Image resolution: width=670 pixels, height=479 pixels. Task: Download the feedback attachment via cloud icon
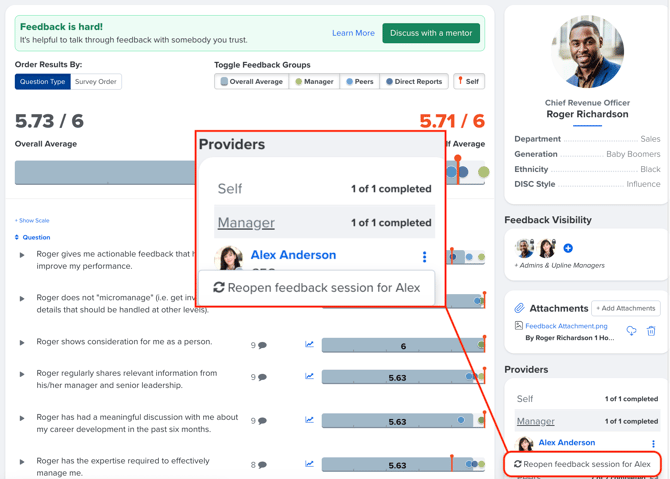pyautogui.click(x=631, y=331)
